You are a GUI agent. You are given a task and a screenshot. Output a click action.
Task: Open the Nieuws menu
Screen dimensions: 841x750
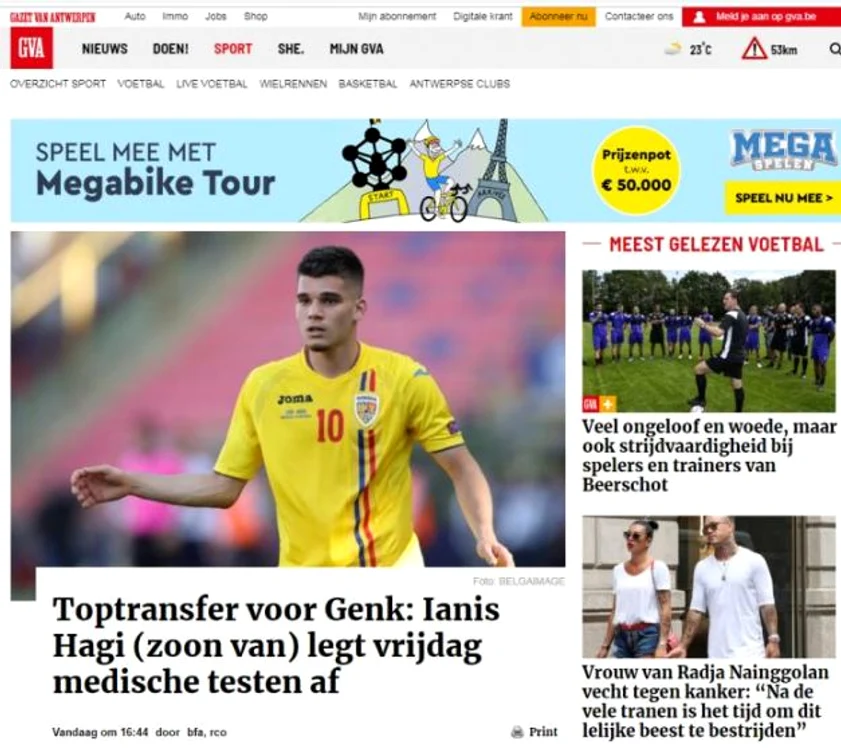(105, 49)
